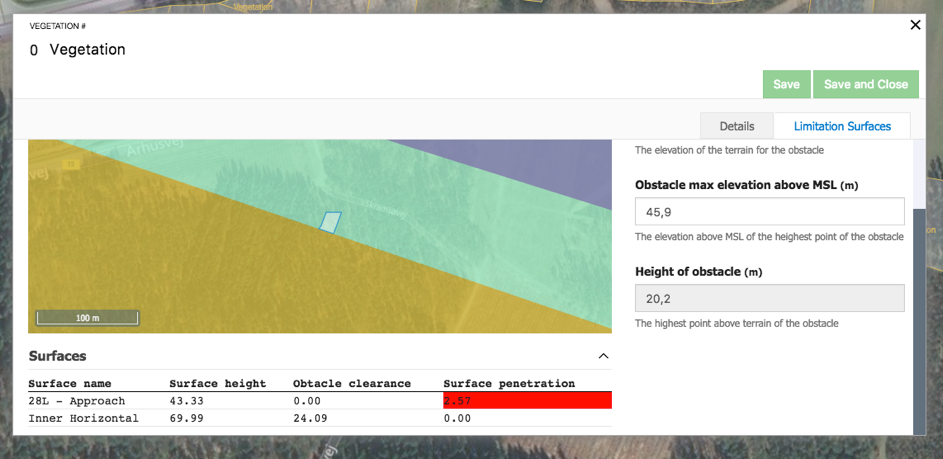Click the Height of obstacle field
The width and height of the screenshot is (943, 459).
[x=770, y=298]
